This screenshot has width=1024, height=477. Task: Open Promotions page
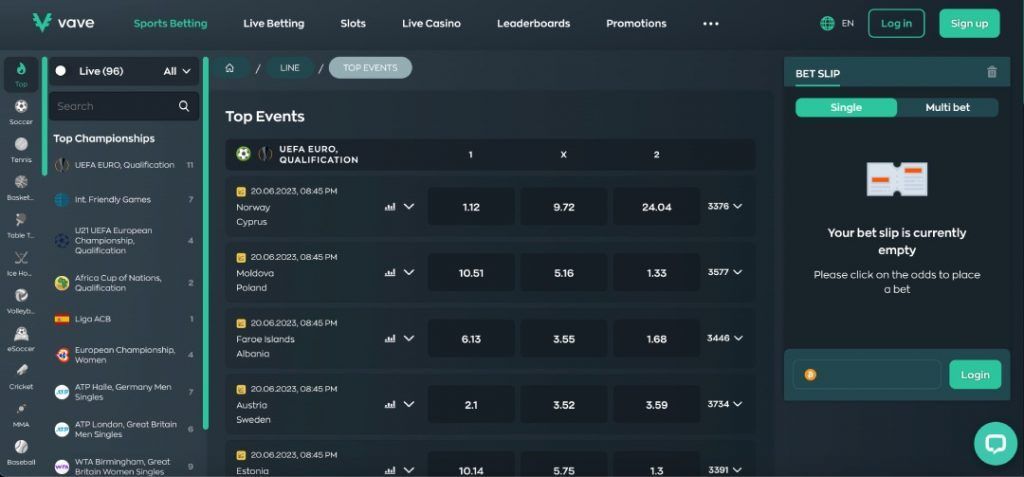click(x=636, y=24)
